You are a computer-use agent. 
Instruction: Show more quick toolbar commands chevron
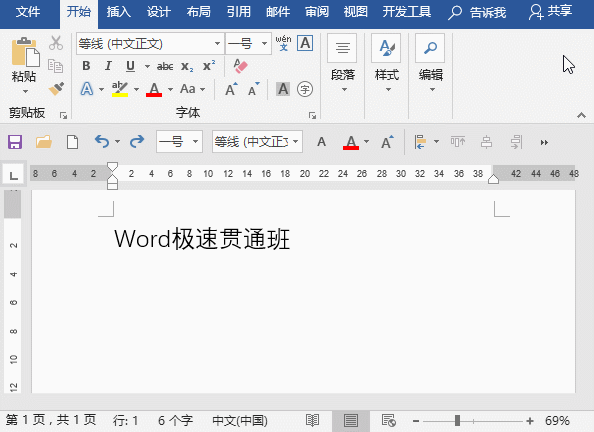[x=544, y=142]
